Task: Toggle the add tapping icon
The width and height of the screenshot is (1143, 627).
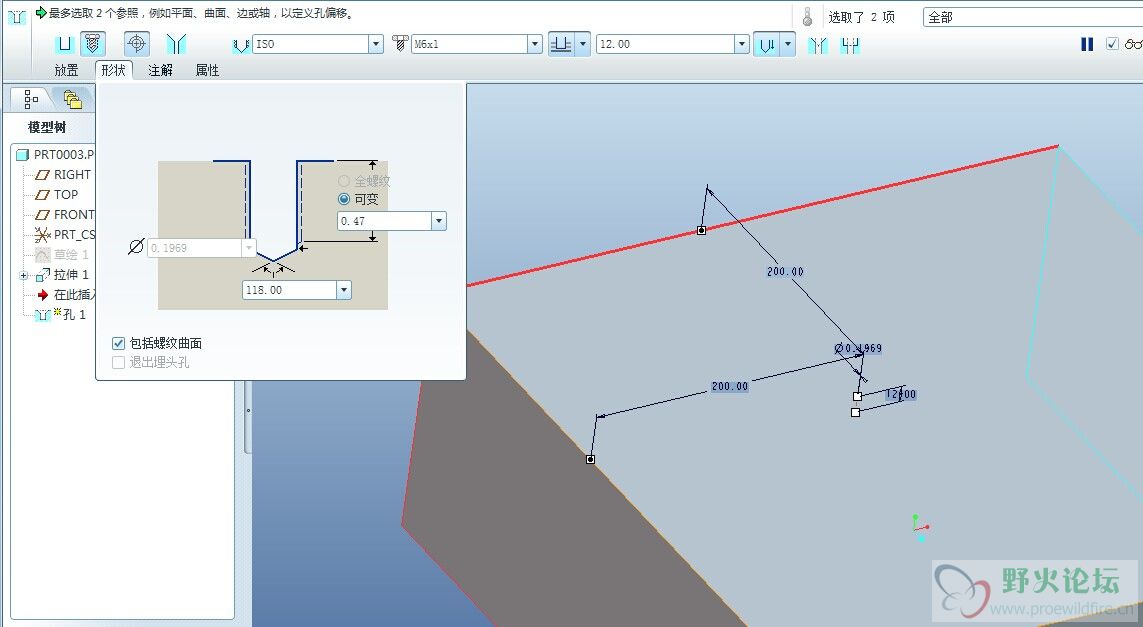Action: (x=136, y=44)
